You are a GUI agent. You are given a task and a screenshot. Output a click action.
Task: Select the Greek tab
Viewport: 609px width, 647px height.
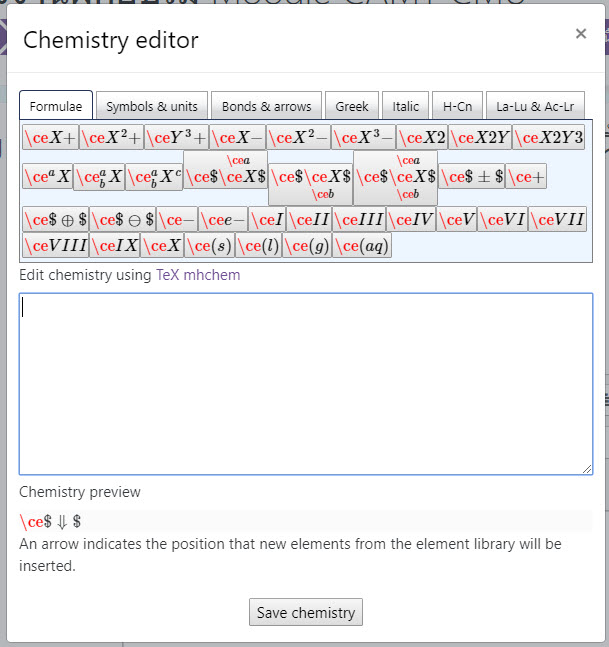(x=352, y=106)
